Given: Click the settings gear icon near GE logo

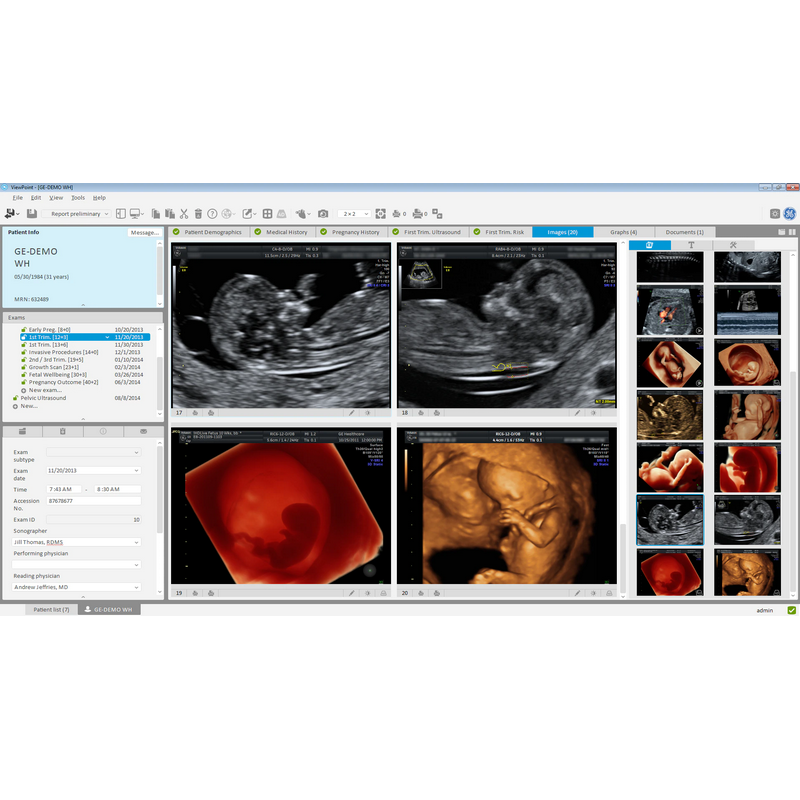Looking at the screenshot, I should click(x=774, y=214).
